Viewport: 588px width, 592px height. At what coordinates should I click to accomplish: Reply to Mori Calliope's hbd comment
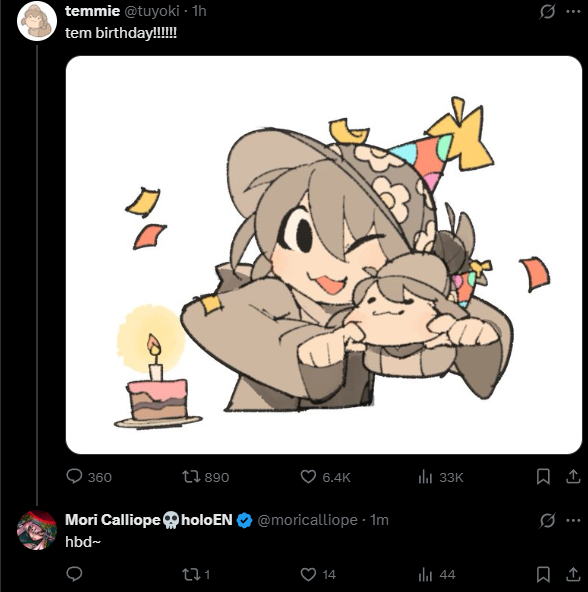click(74, 574)
